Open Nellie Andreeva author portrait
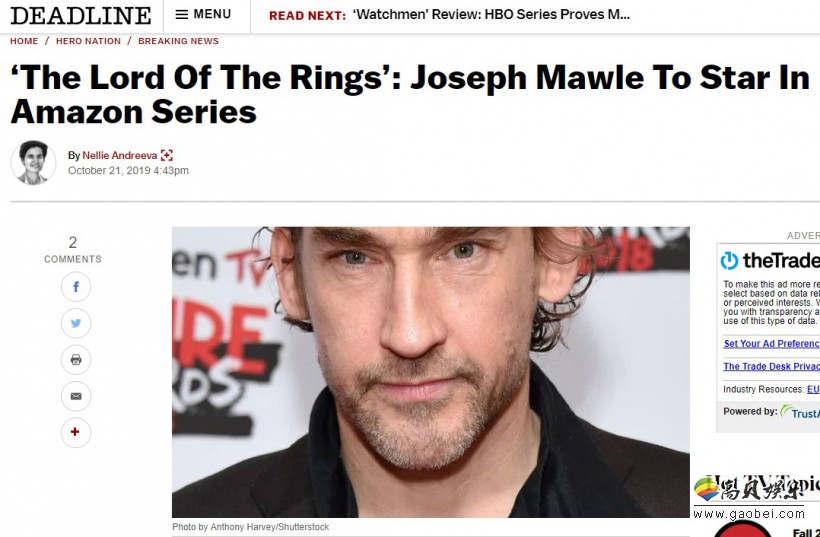This screenshot has width=820, height=537. click(x=33, y=163)
